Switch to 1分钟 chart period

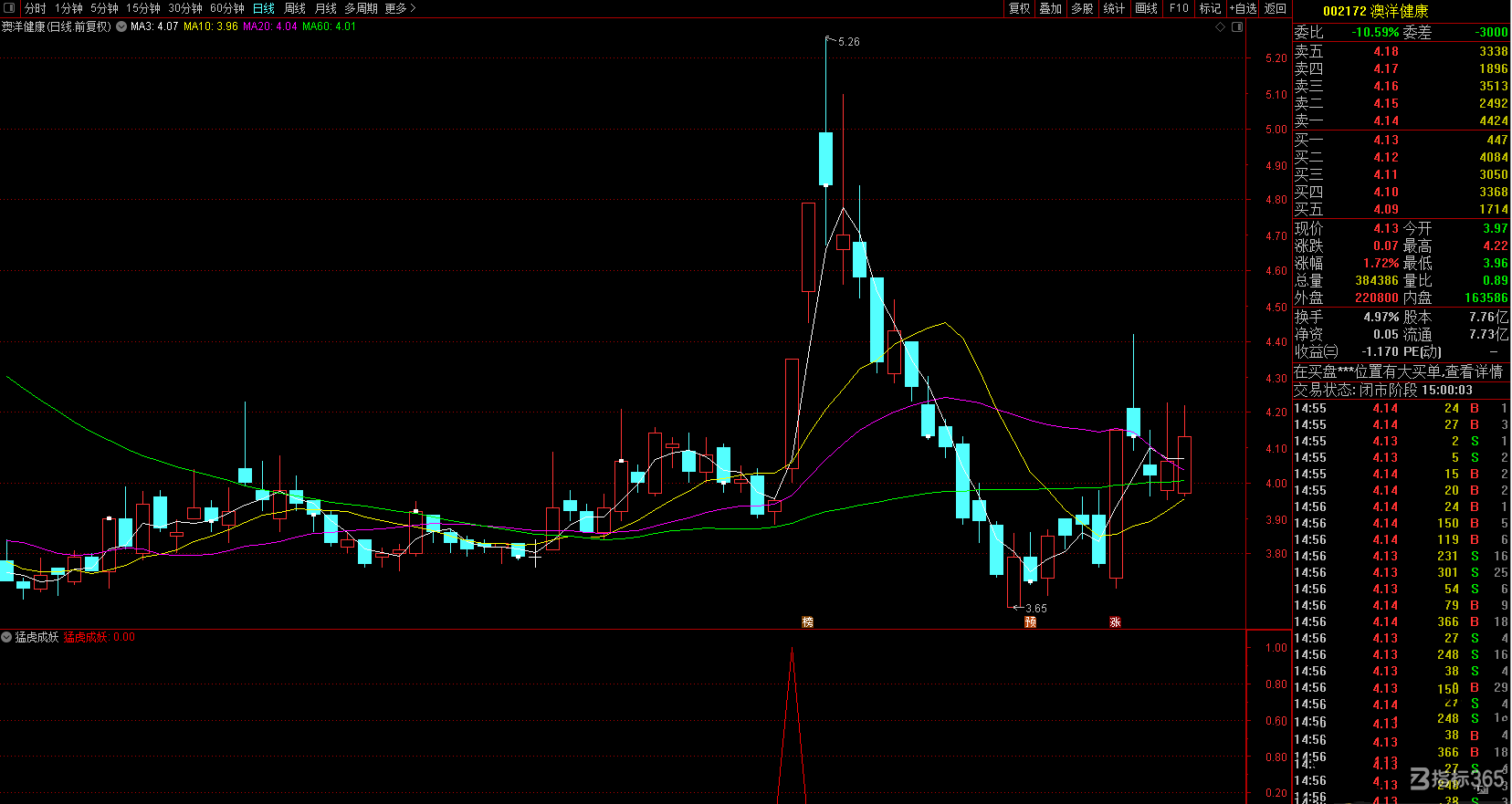68,8
